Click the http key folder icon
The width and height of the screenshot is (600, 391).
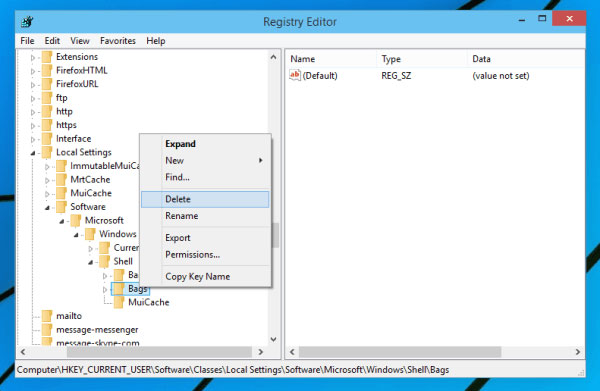[47, 112]
